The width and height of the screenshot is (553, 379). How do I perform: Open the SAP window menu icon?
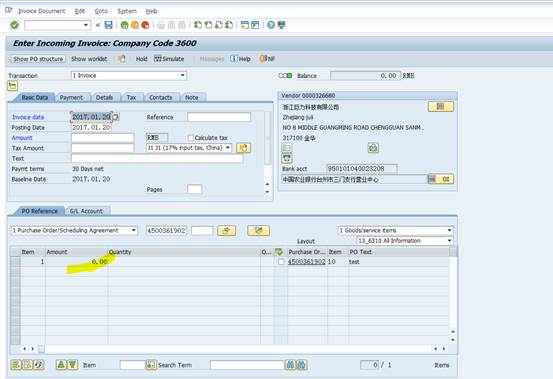point(9,10)
